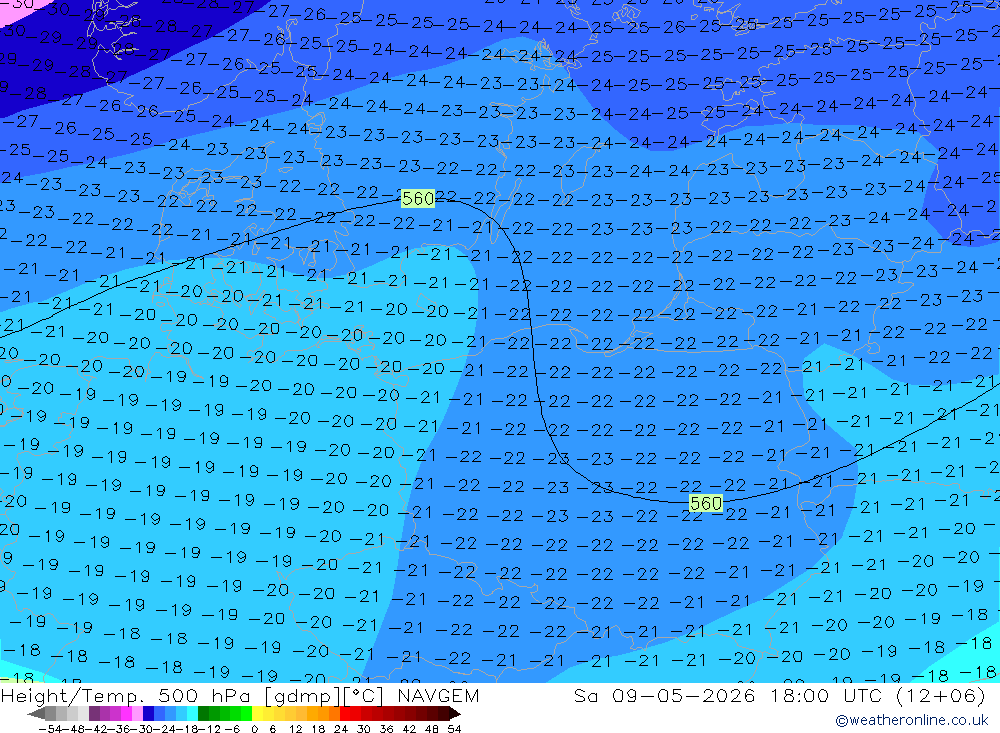Click the left gray arrow end of the scale
This screenshot has height=733, width=1000.
tap(36, 714)
